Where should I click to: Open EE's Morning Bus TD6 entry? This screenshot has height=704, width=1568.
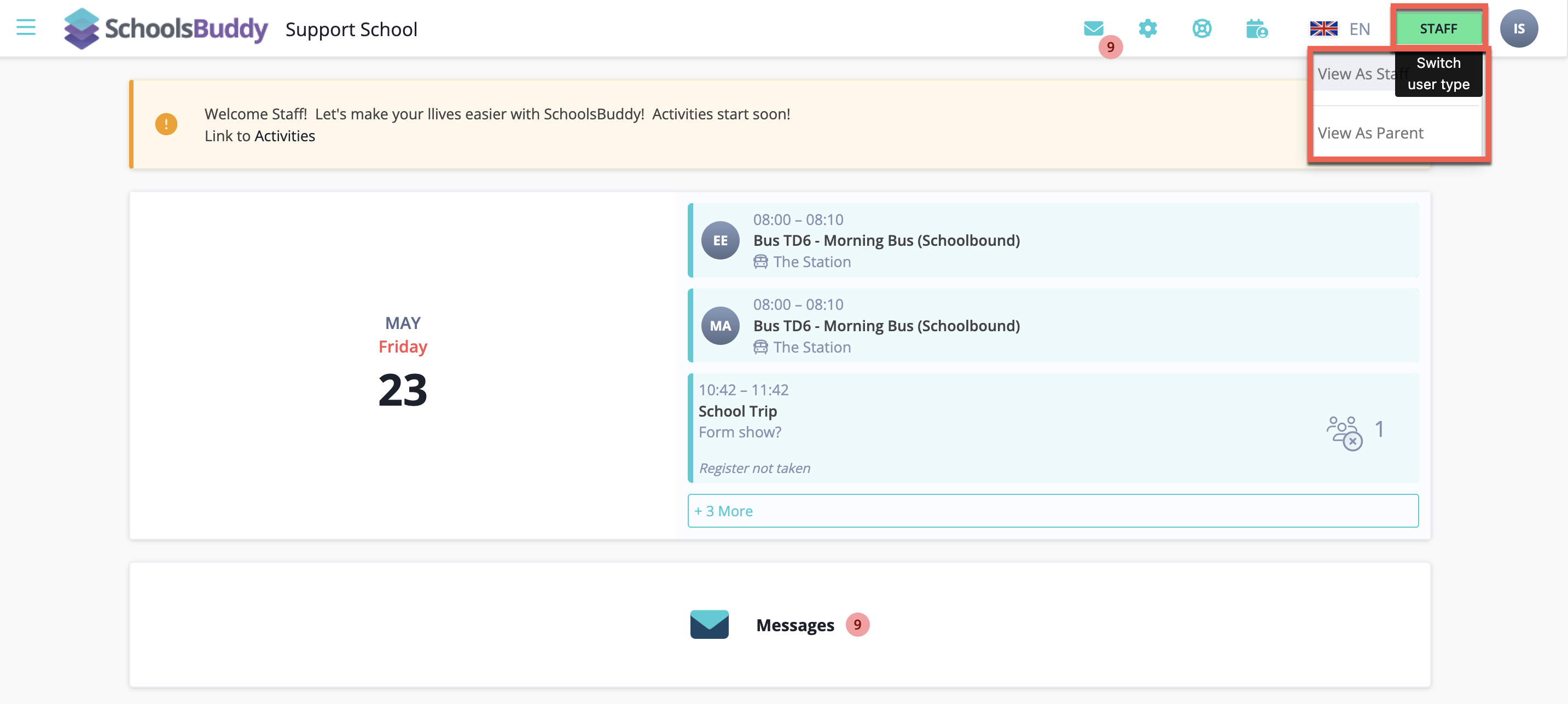coord(886,240)
